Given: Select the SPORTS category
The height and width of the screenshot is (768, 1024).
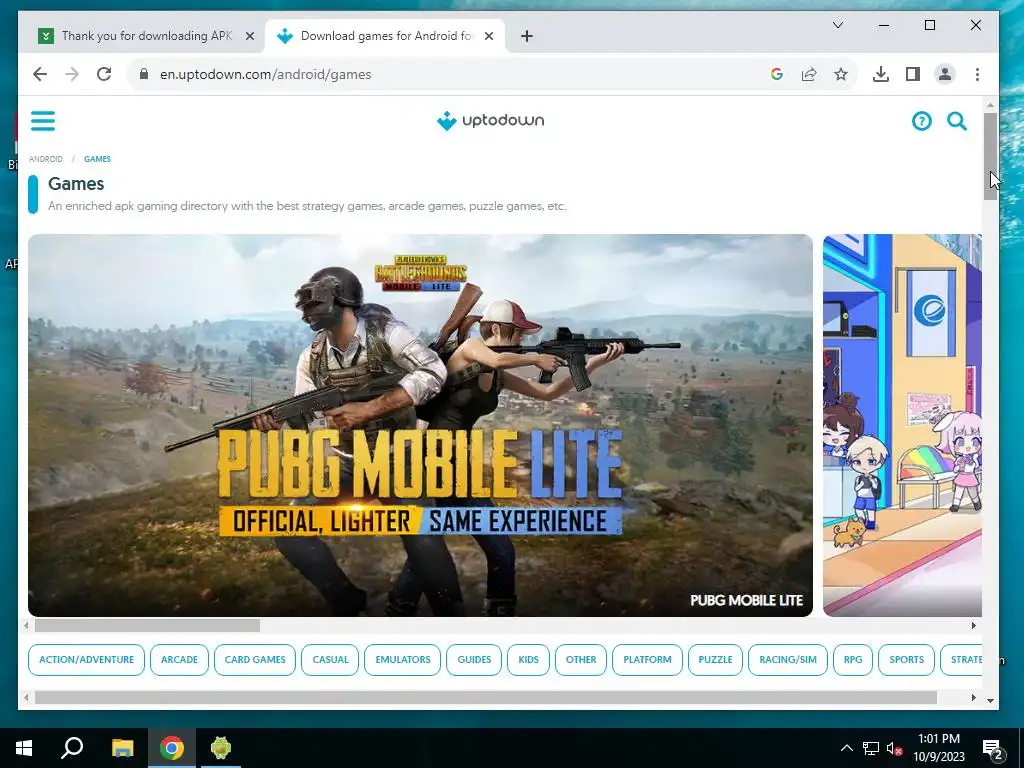Looking at the screenshot, I should click(x=906, y=660).
